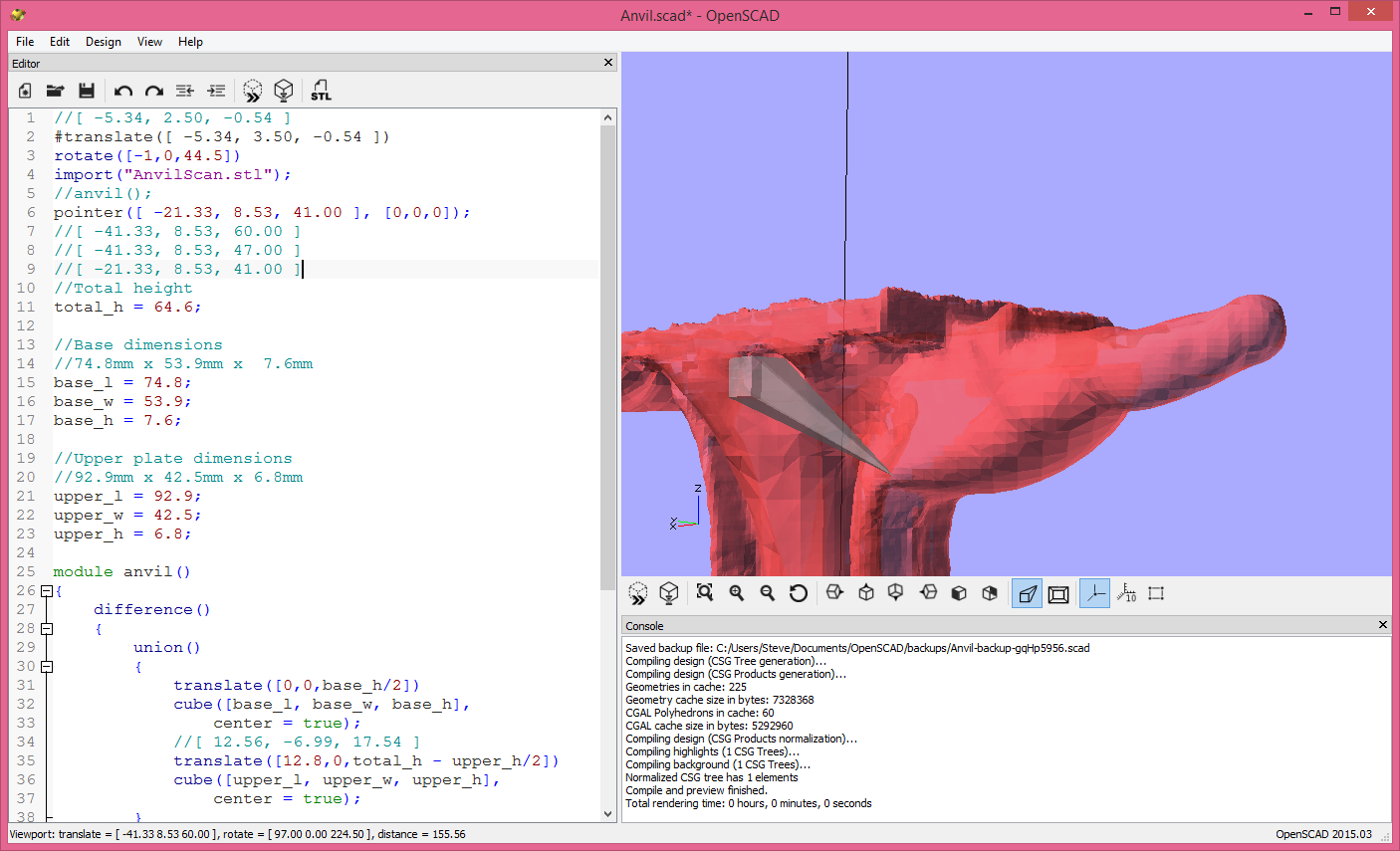Collapse code fold at line 26
This screenshot has width=1400, height=851.
click(46, 591)
